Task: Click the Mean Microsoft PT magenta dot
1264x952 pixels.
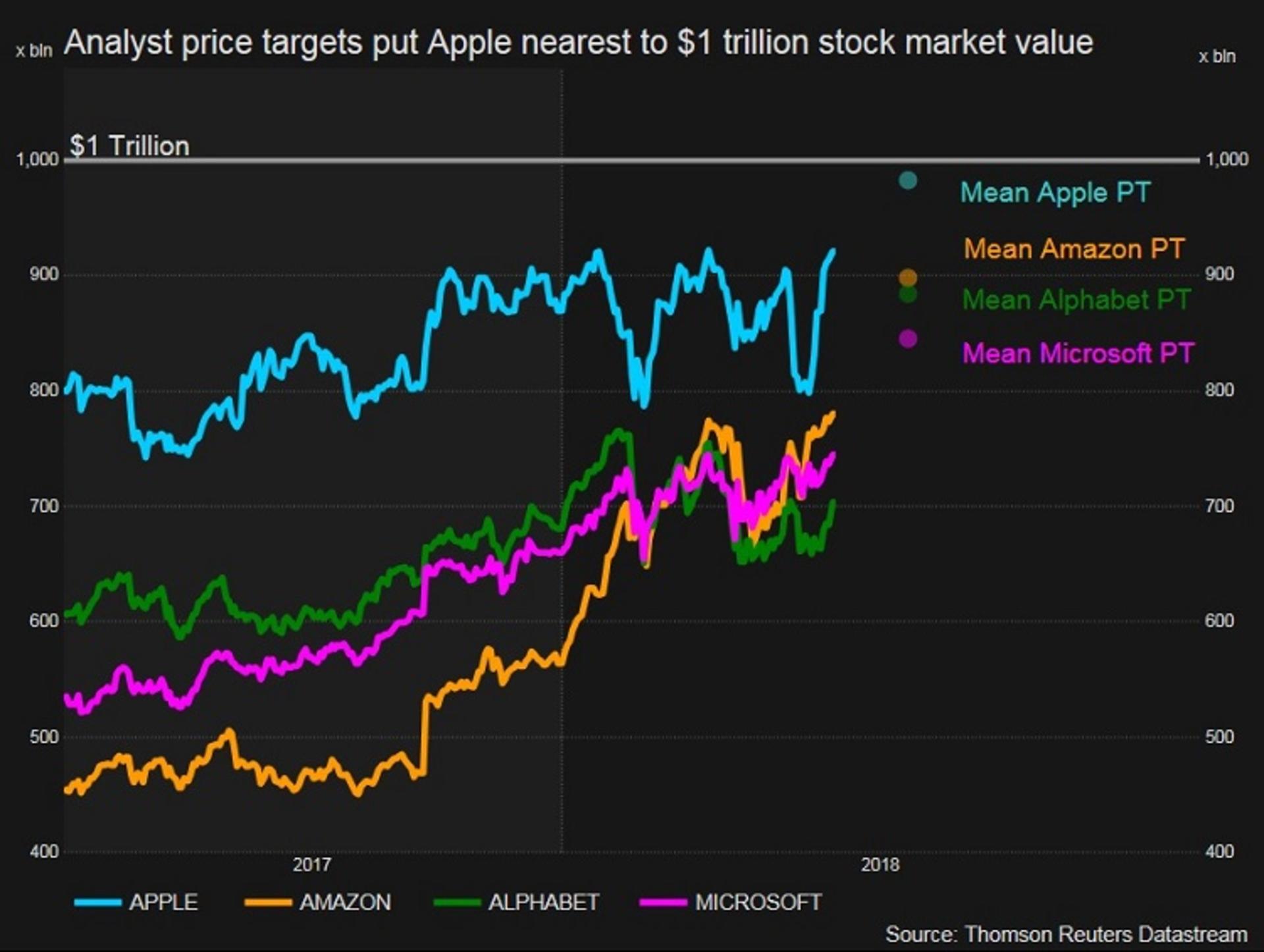Action: (908, 339)
